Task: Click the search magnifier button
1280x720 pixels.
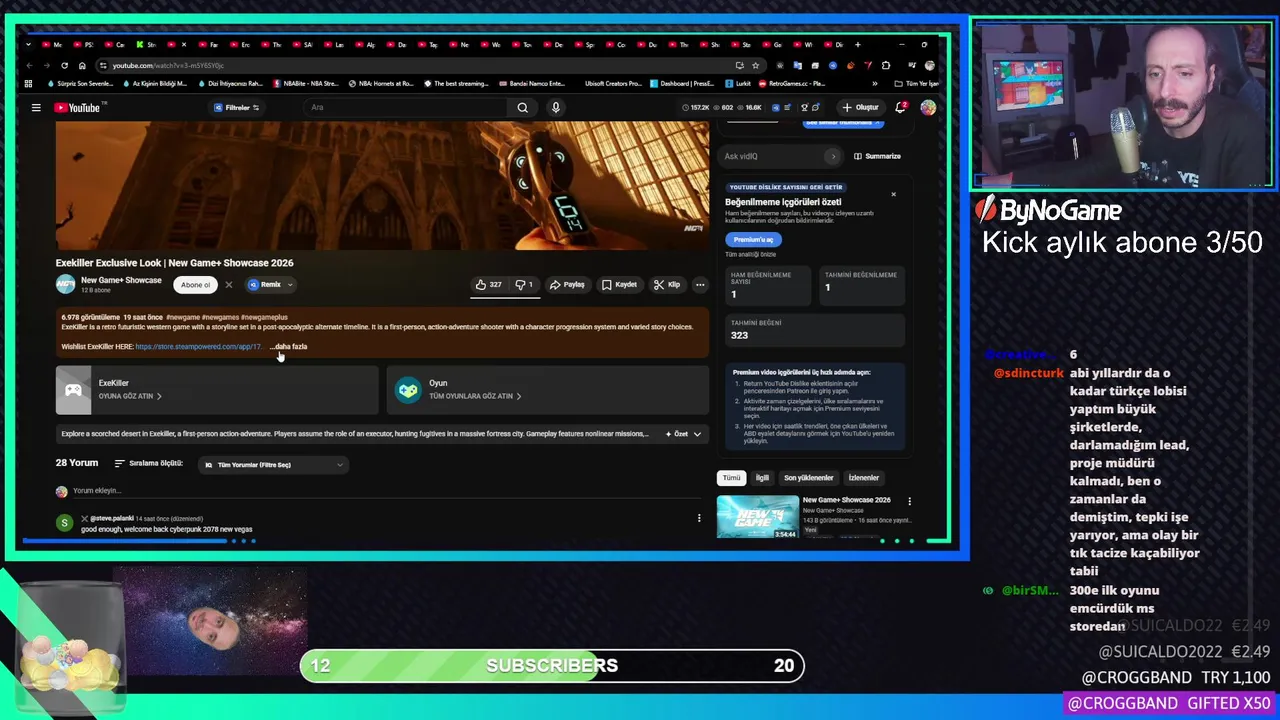Action: coord(522,107)
